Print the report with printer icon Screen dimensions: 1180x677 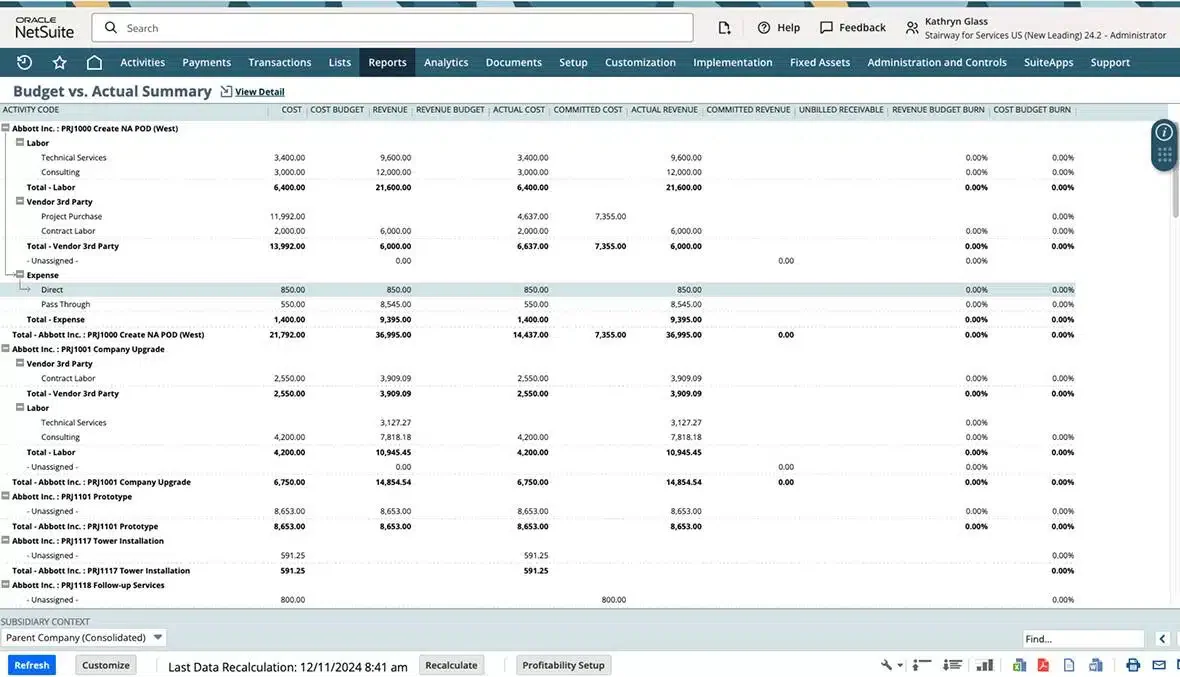pyautogui.click(x=1133, y=665)
